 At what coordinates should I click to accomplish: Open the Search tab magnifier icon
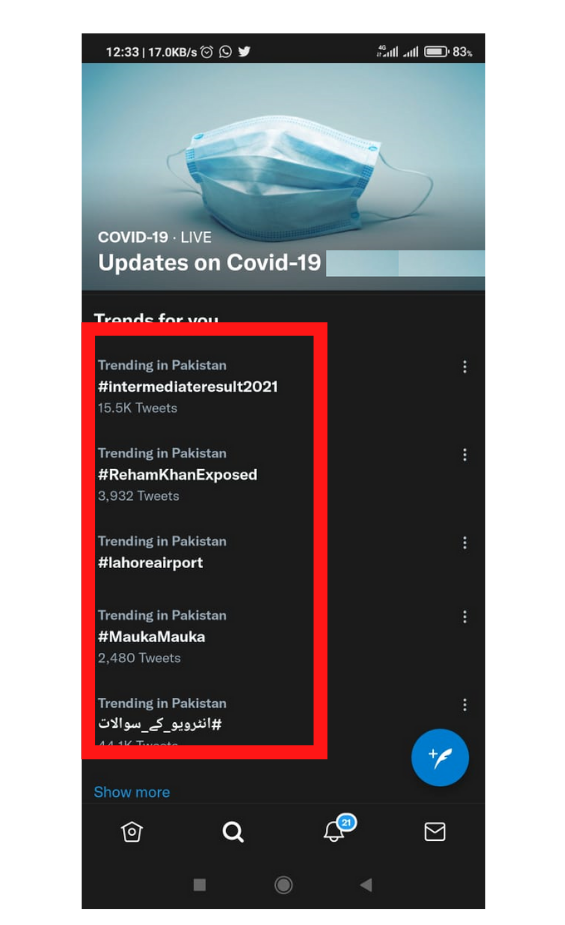[x=233, y=832]
